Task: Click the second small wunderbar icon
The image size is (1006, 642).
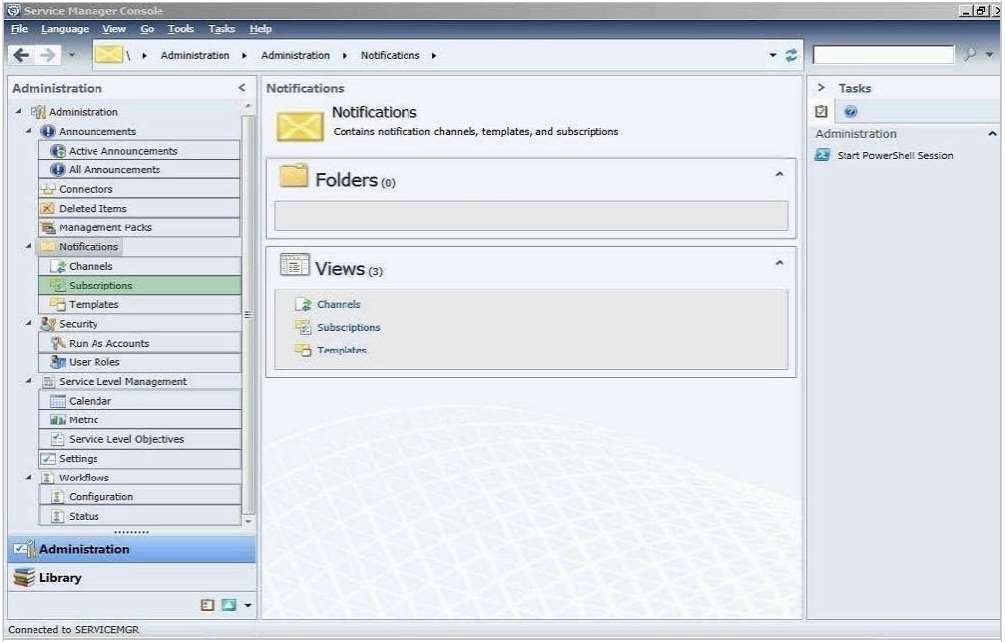Action: [x=228, y=605]
